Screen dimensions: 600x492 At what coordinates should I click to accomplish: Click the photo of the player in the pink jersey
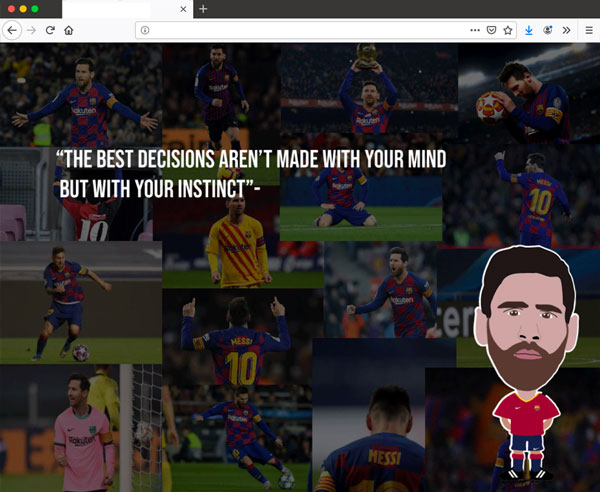82,430
